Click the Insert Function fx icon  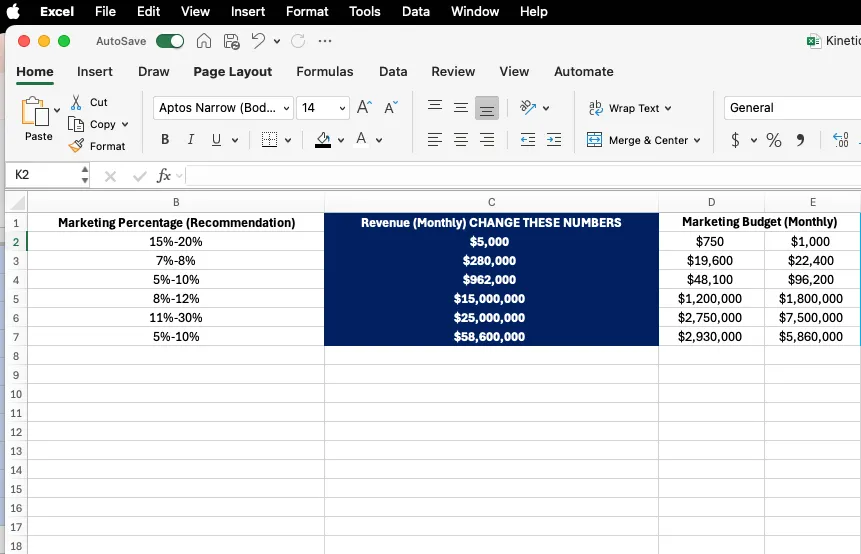(x=164, y=175)
